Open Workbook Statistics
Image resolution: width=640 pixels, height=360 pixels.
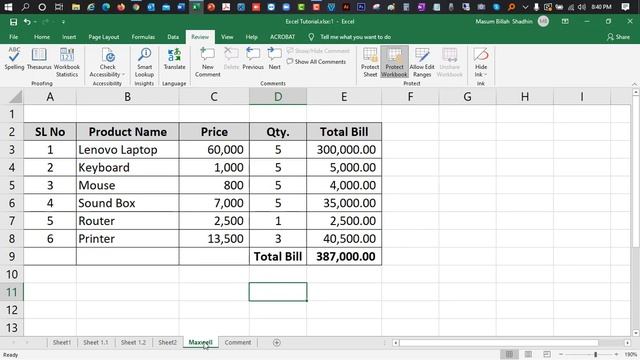coord(67,62)
